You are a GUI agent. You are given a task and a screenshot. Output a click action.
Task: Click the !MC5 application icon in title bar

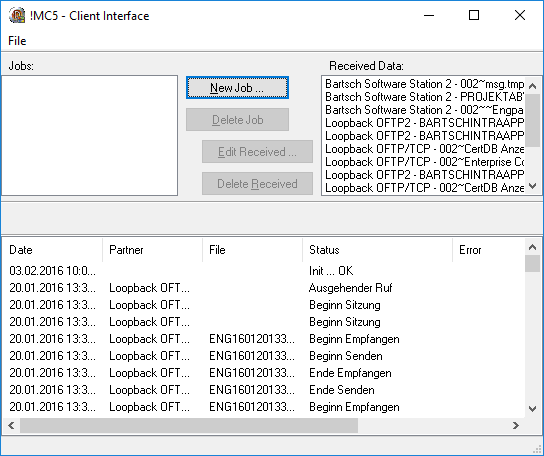click(x=17, y=16)
